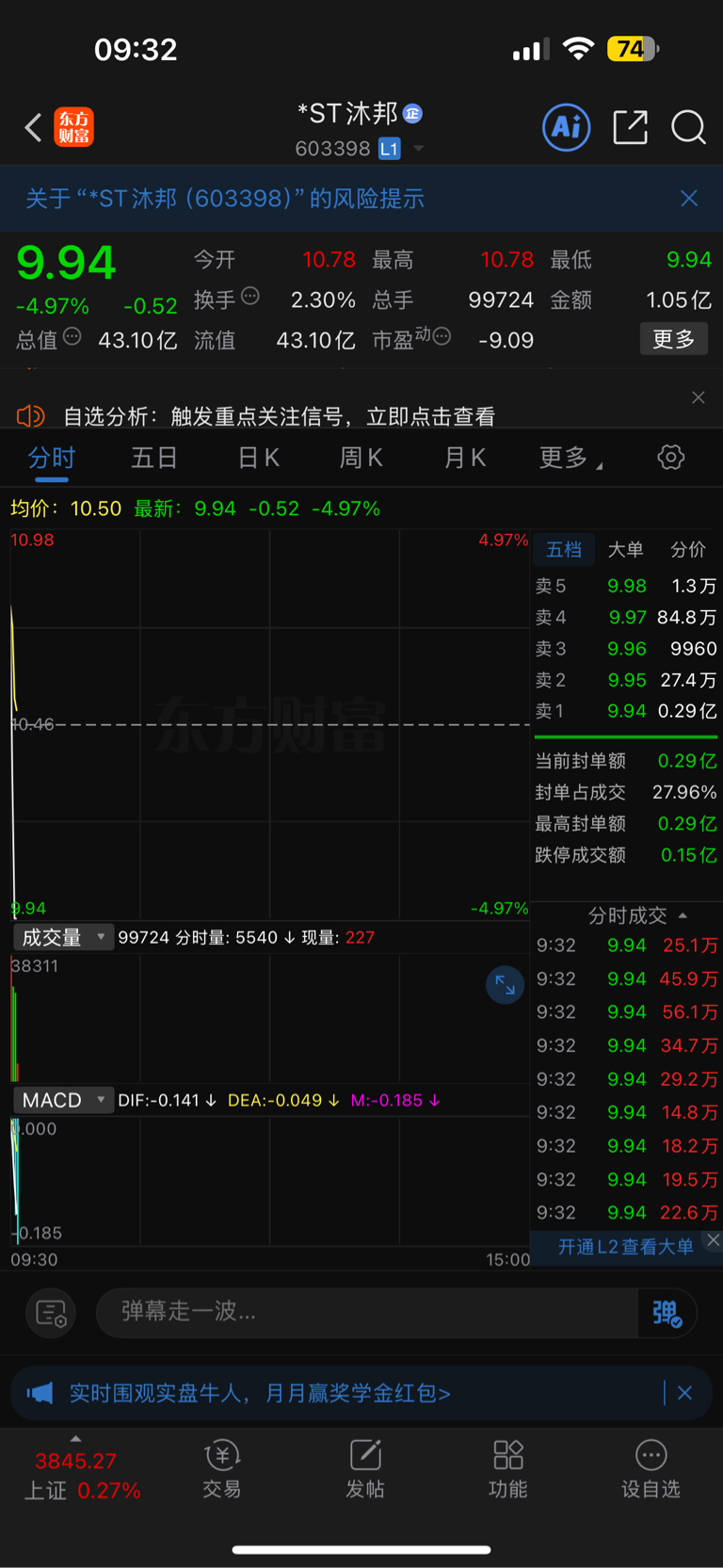Expand the 上证 index panel arrow
Screen dimensions: 723x1568
75,1439
